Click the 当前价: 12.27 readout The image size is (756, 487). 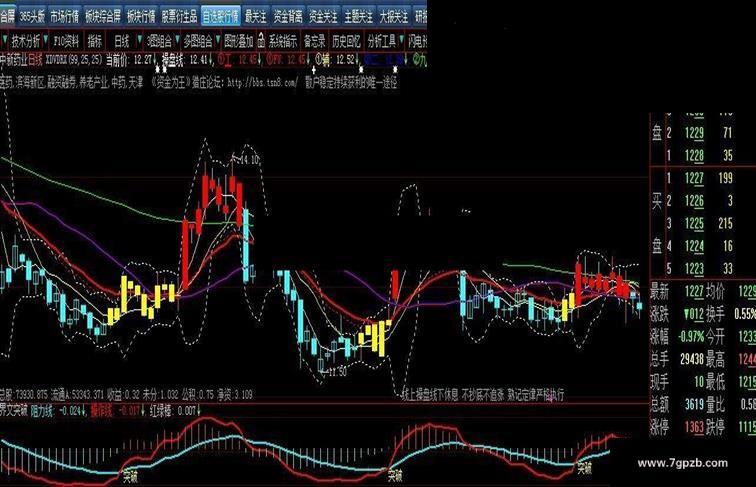click(x=128, y=60)
